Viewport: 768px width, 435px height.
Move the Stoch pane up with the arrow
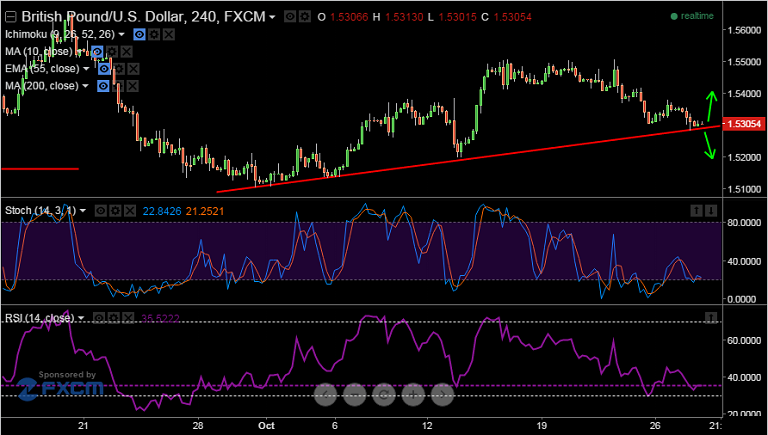696,211
